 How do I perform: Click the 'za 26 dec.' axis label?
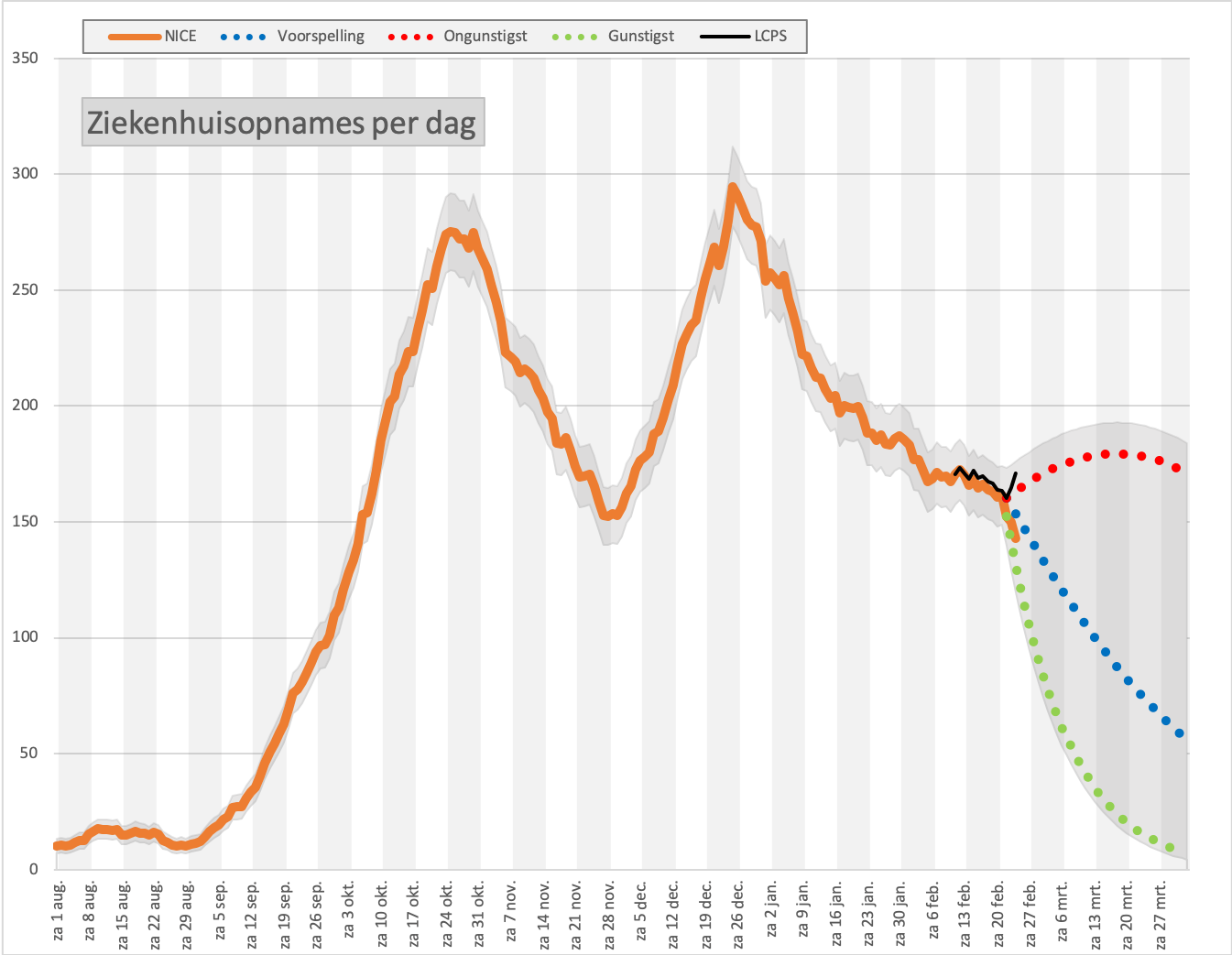pyautogui.click(x=739, y=913)
